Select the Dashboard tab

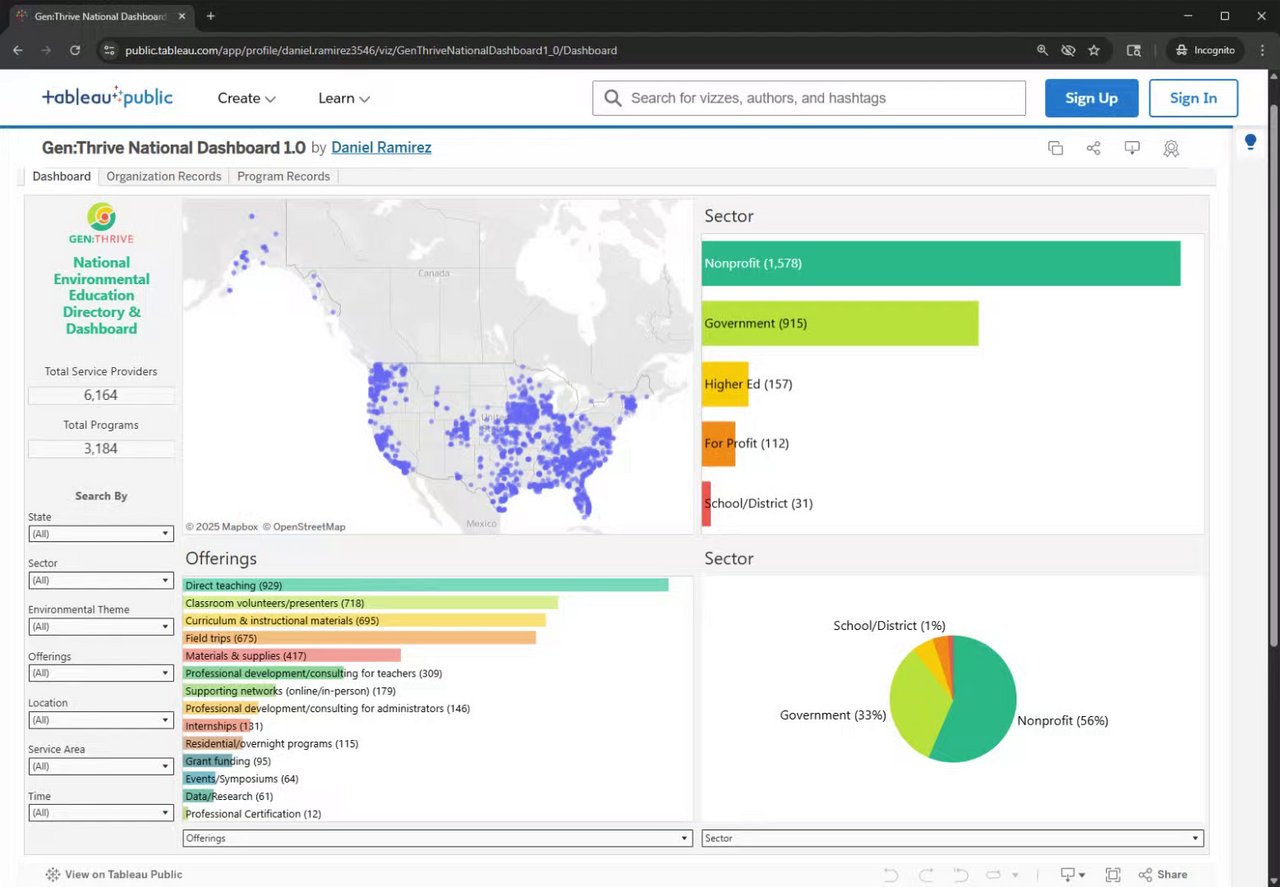point(61,176)
